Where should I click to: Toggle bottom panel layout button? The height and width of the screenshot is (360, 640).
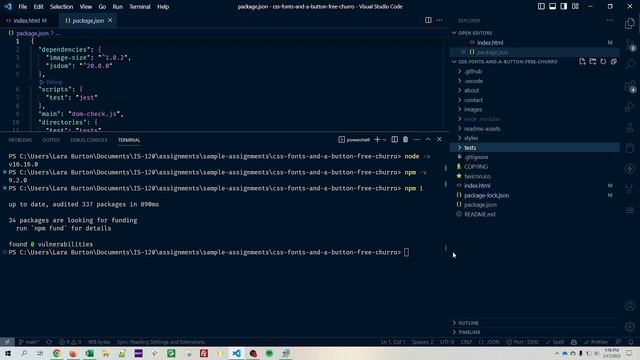tap(553, 7)
